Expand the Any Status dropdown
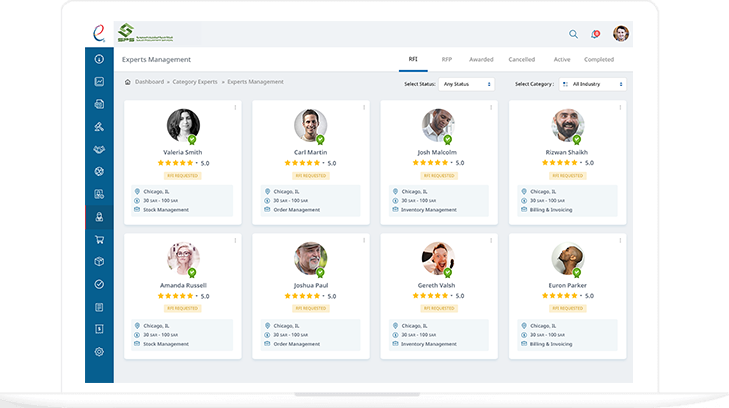Image resolution: width=729 pixels, height=408 pixels. [x=466, y=84]
